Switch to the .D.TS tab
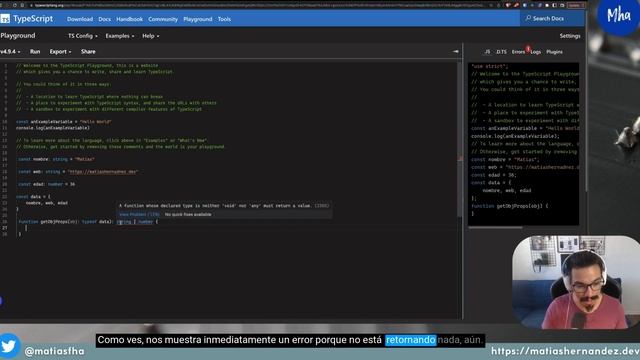The height and width of the screenshot is (360, 640). [x=501, y=52]
